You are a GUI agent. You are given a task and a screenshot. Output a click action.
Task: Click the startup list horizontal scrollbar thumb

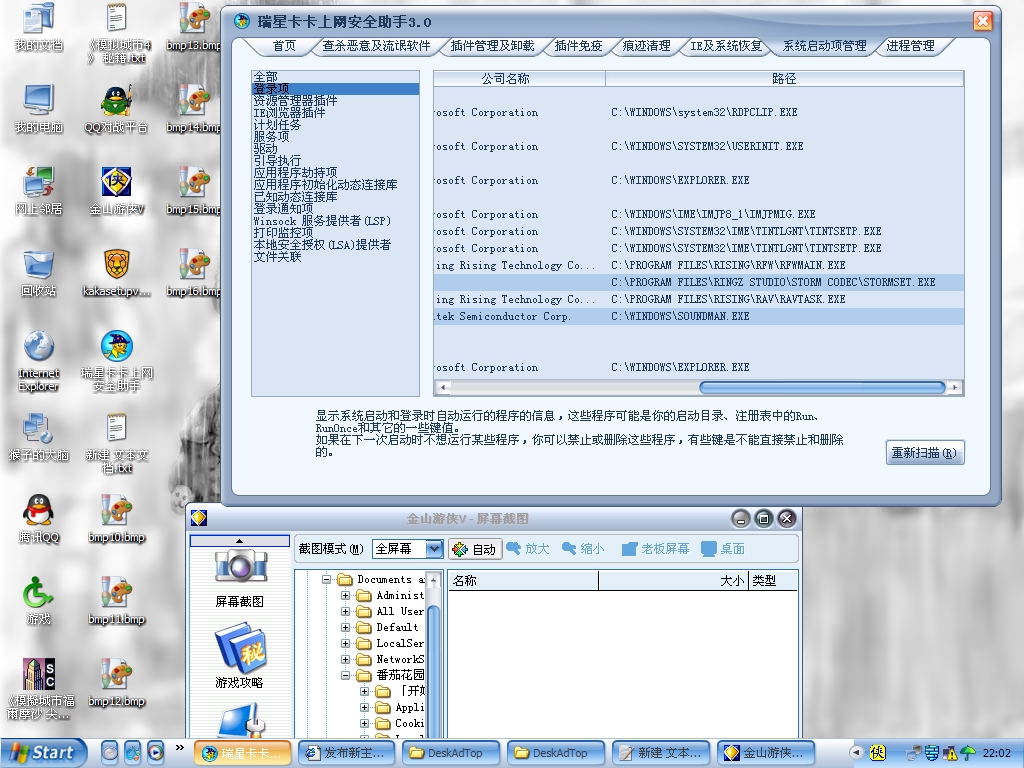822,387
